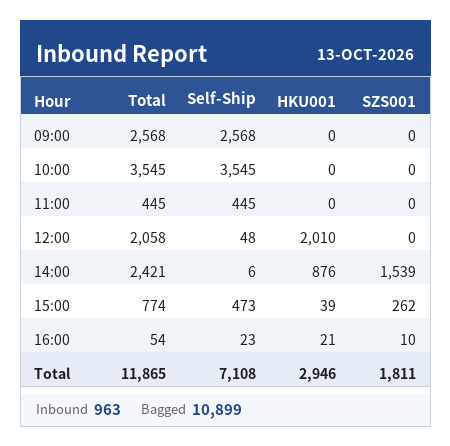Click Self-Ship value 48 in 12:00 row
The height and width of the screenshot is (446, 450).
tap(248, 238)
